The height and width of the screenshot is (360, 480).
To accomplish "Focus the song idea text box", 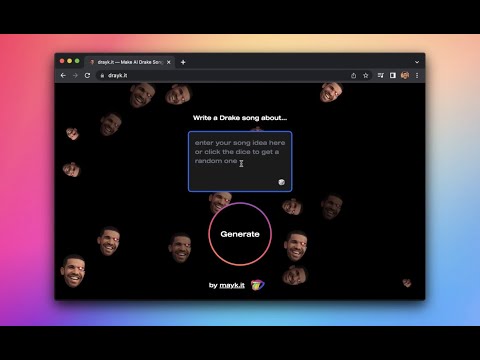I will tap(240, 162).
